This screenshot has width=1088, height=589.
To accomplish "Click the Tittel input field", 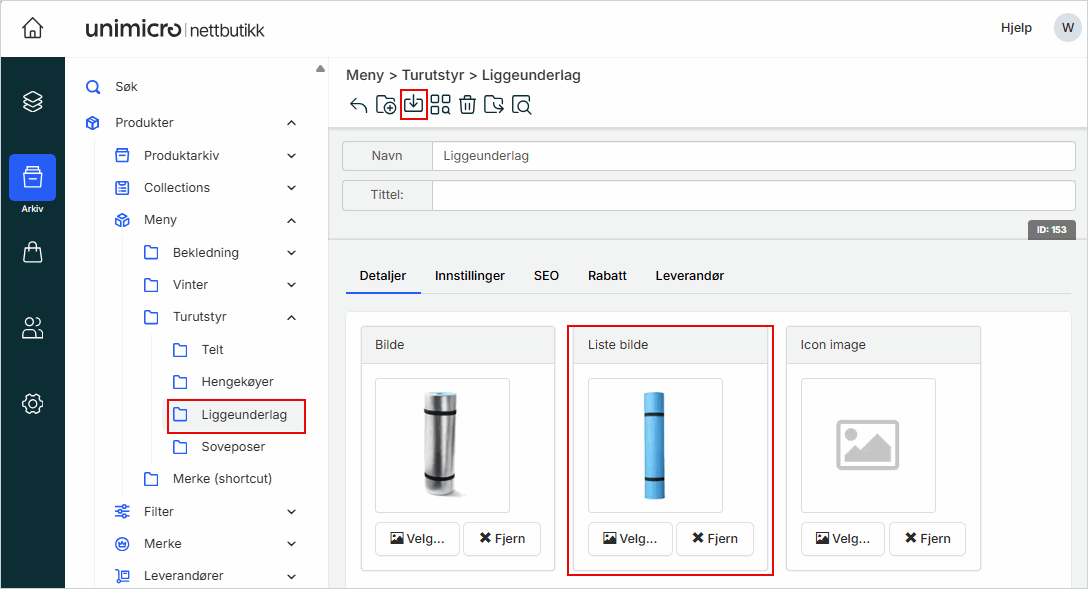I will click(x=753, y=195).
